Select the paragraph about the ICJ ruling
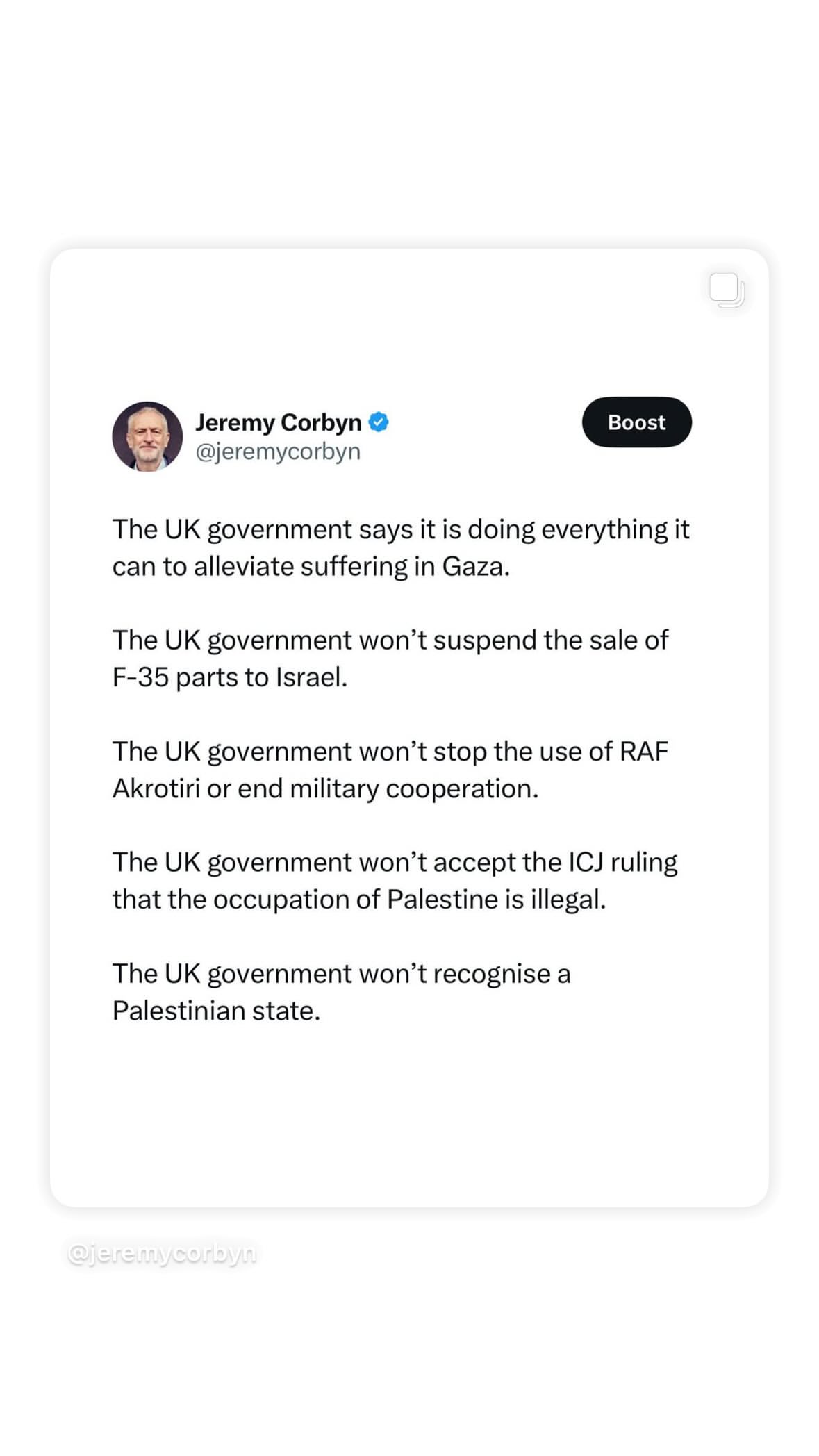This screenshot has width=819, height=1456. (395, 881)
